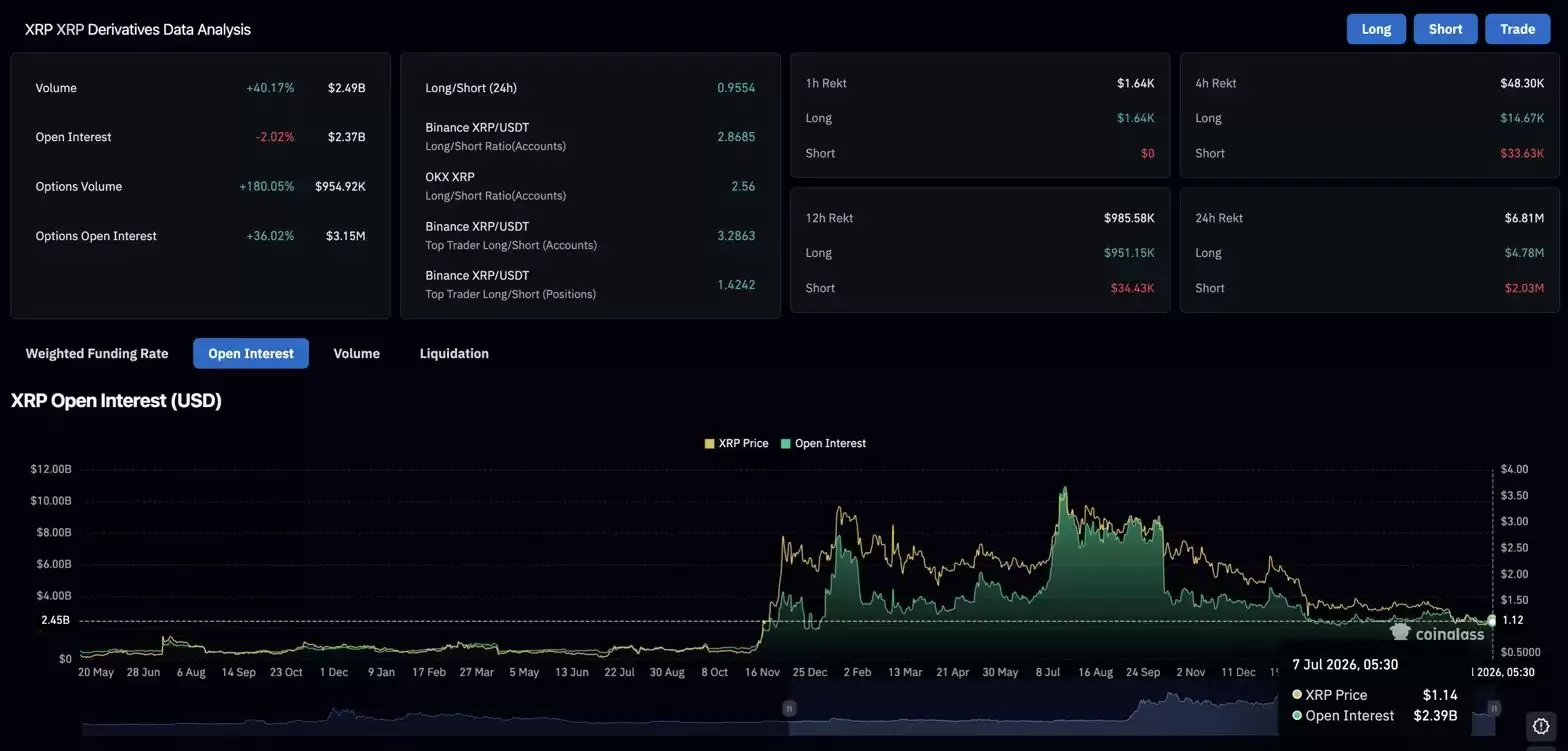The height and width of the screenshot is (751, 1568).
Task: Click the +40.17% volume change
Action: 270,88
